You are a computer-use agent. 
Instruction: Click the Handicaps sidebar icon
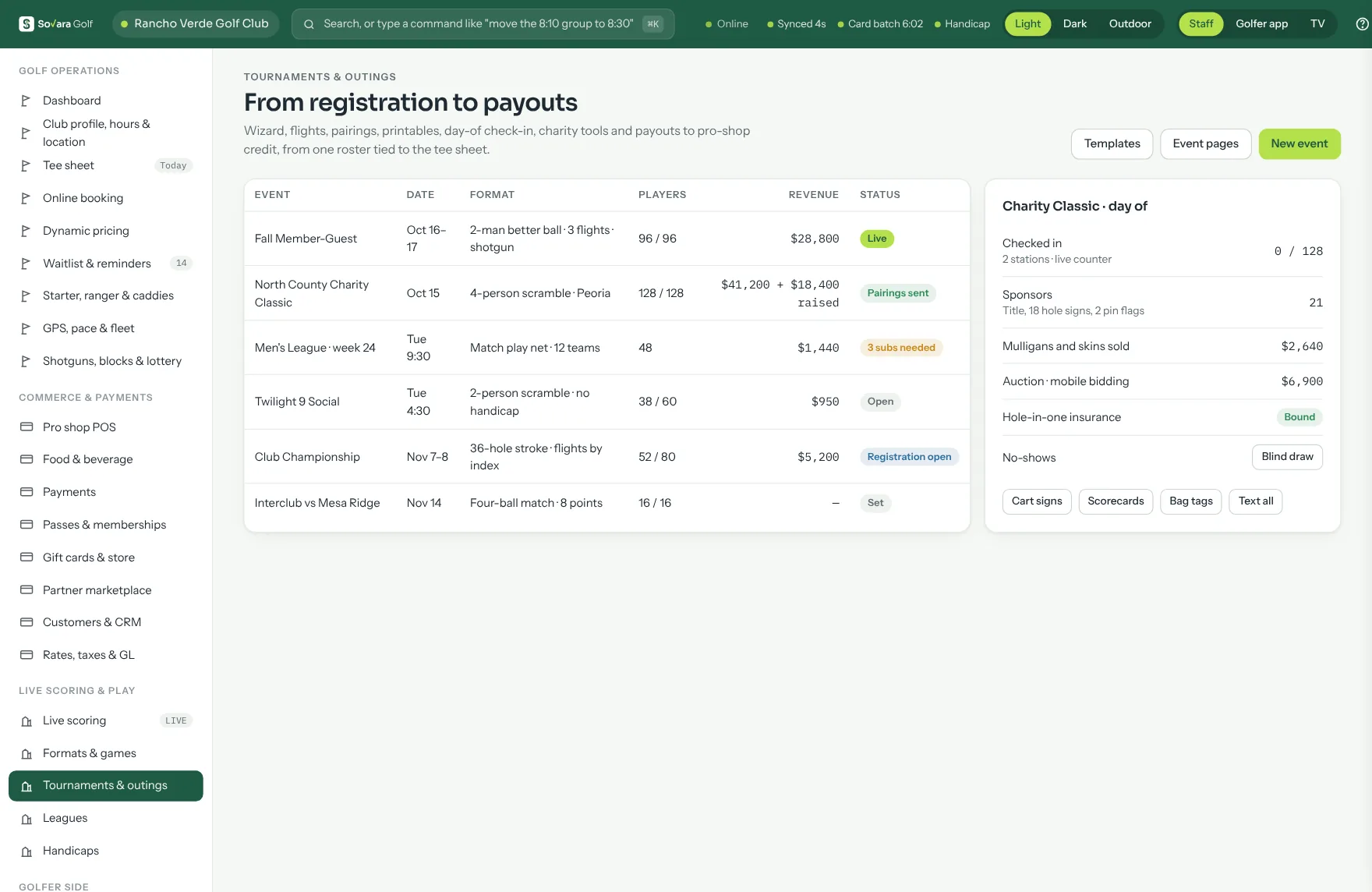[x=27, y=851]
